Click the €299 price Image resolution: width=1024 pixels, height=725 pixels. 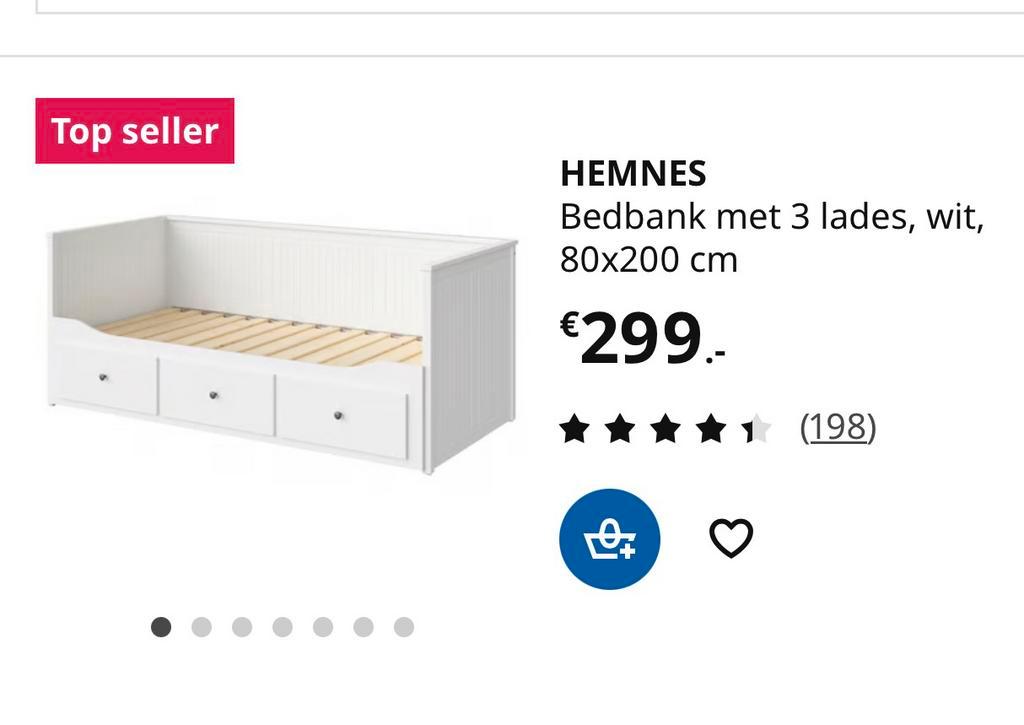pyautogui.click(x=641, y=339)
